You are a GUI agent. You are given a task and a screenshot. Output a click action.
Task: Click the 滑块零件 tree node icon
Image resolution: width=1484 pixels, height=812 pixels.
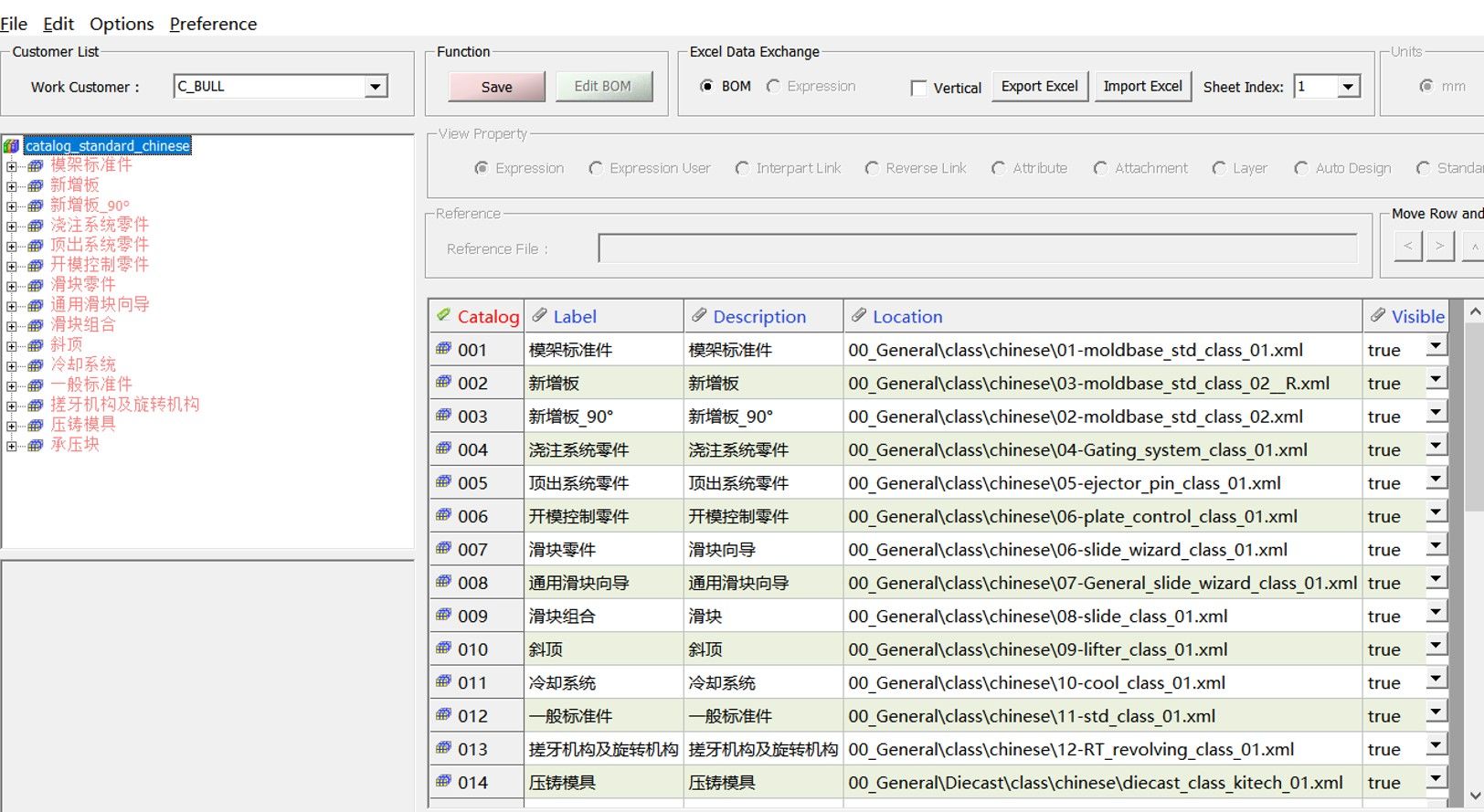[36, 286]
